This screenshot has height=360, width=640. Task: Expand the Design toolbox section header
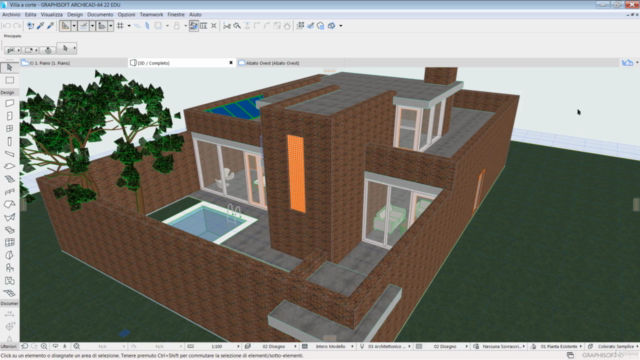point(9,93)
